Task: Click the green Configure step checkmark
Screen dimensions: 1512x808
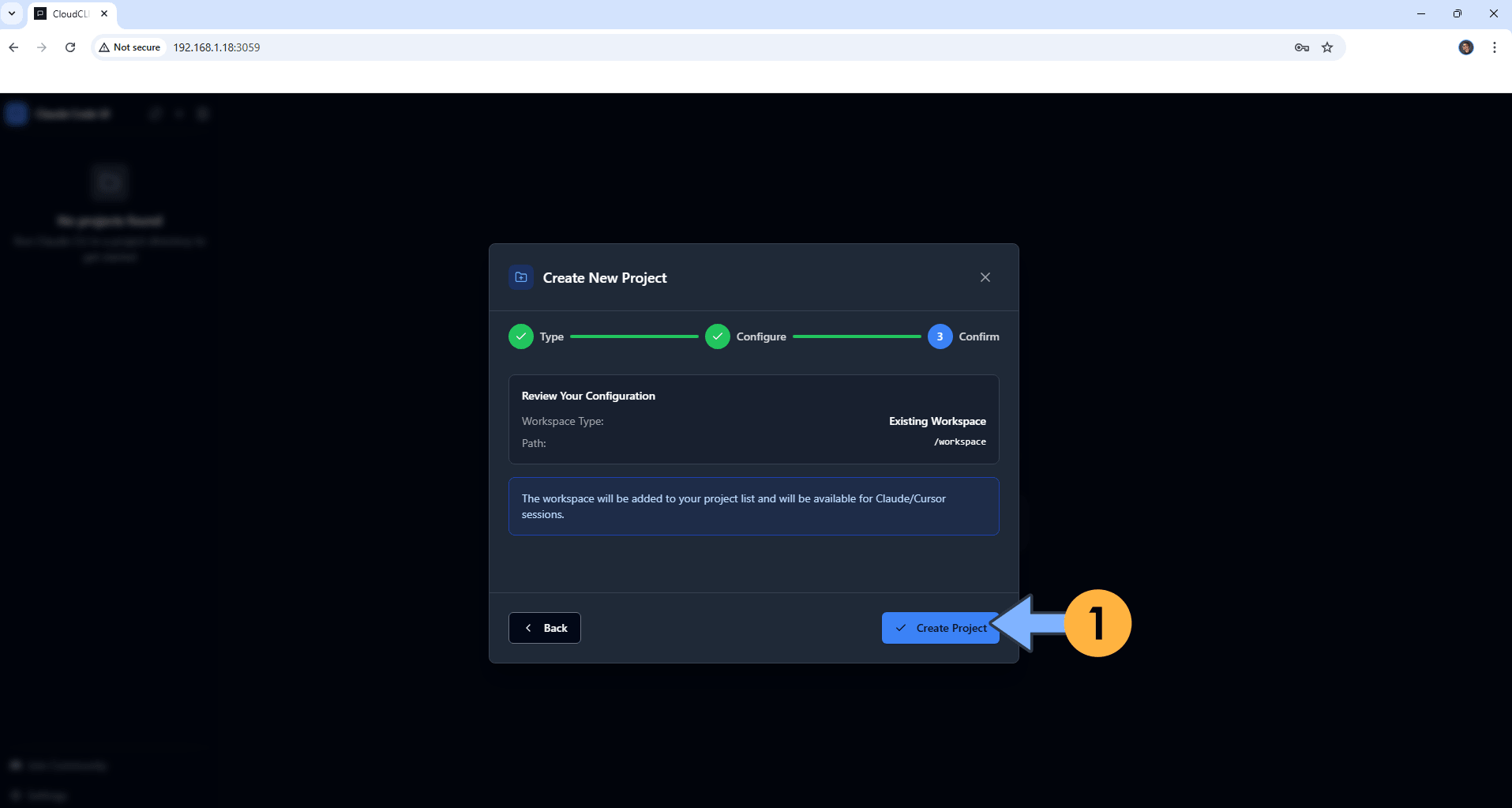Action: click(717, 336)
